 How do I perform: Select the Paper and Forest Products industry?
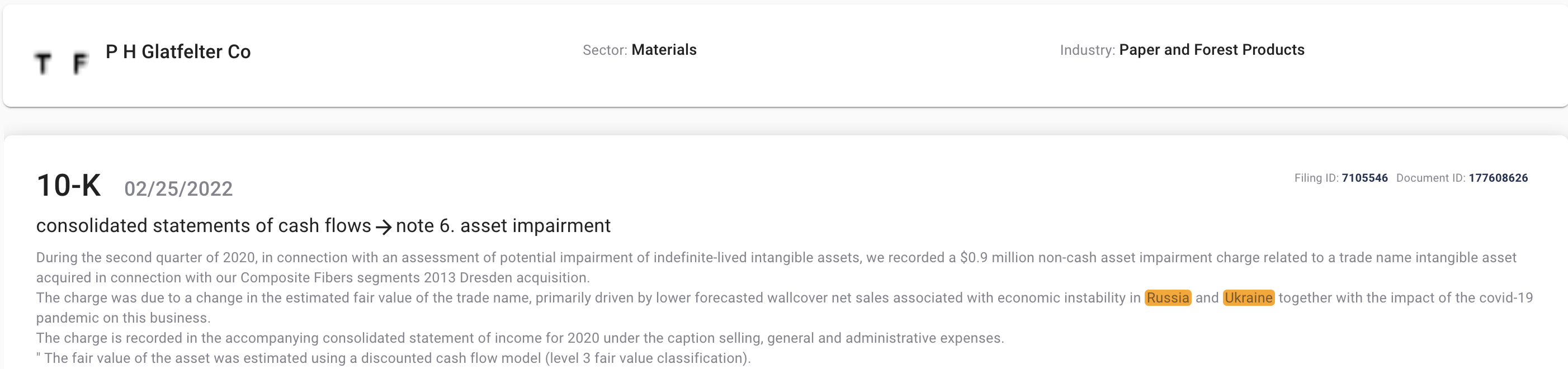click(x=1211, y=50)
